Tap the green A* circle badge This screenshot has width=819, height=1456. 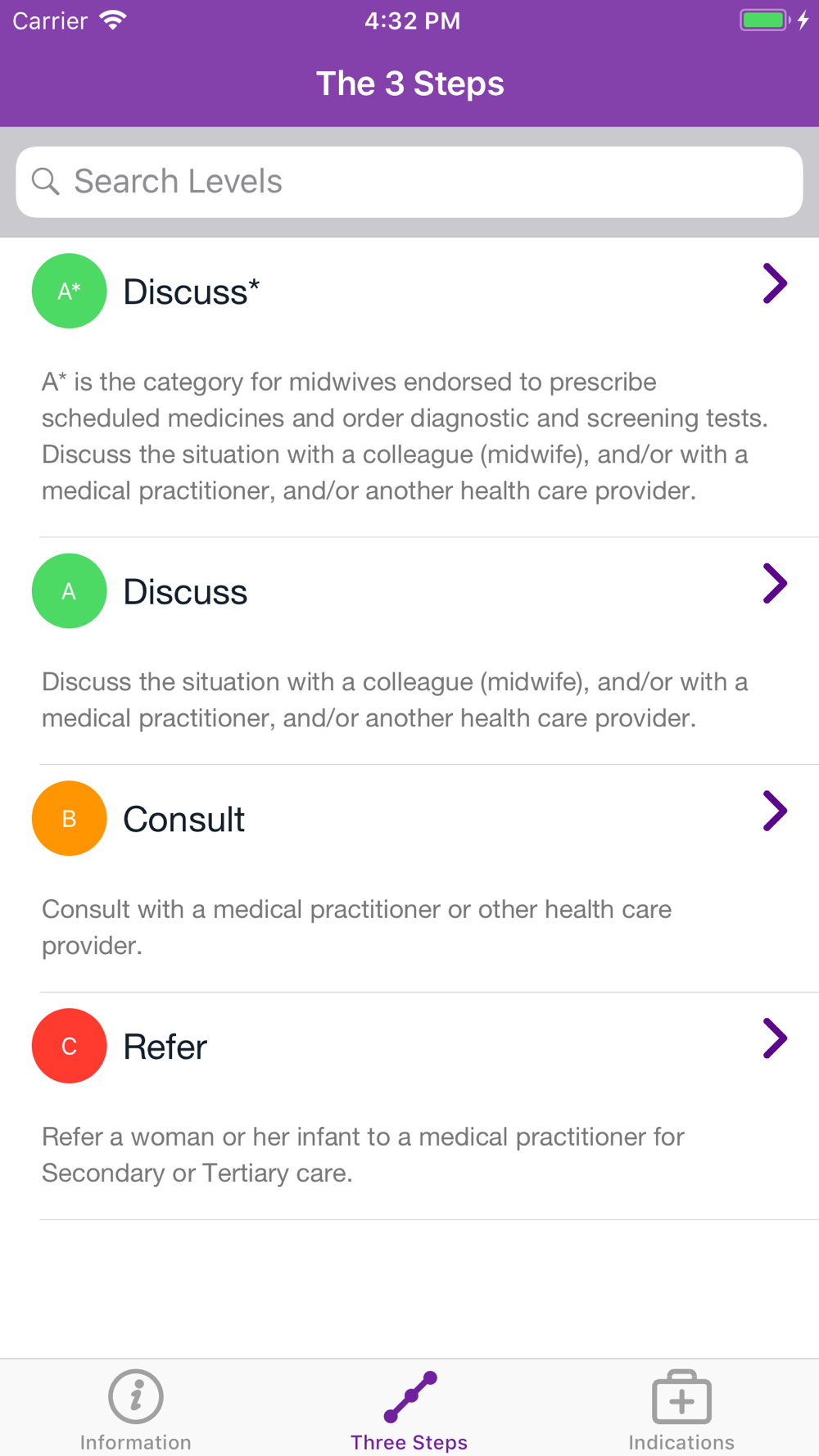coord(69,291)
